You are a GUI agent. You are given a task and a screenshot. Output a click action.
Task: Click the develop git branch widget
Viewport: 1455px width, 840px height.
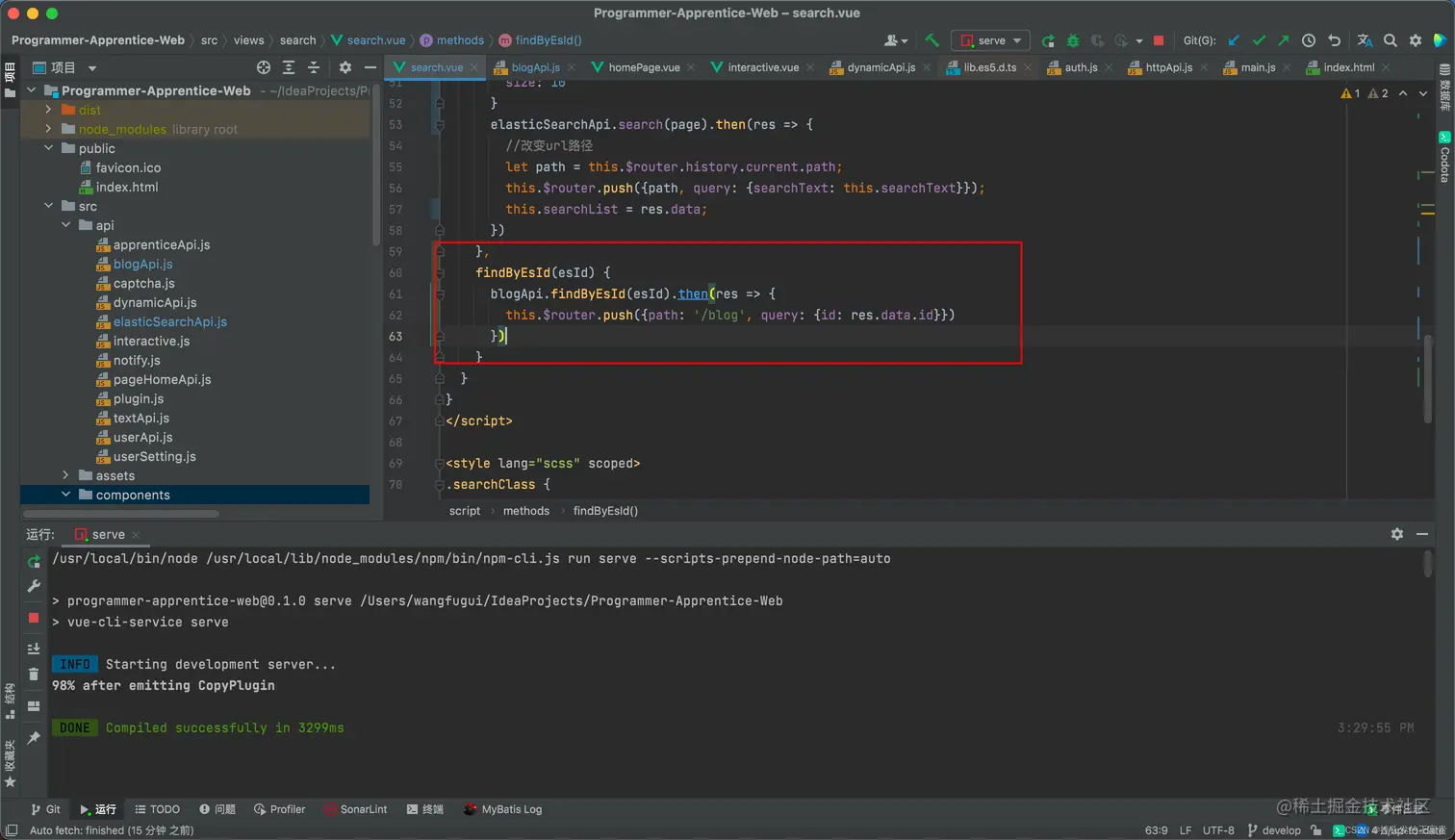click(1274, 830)
